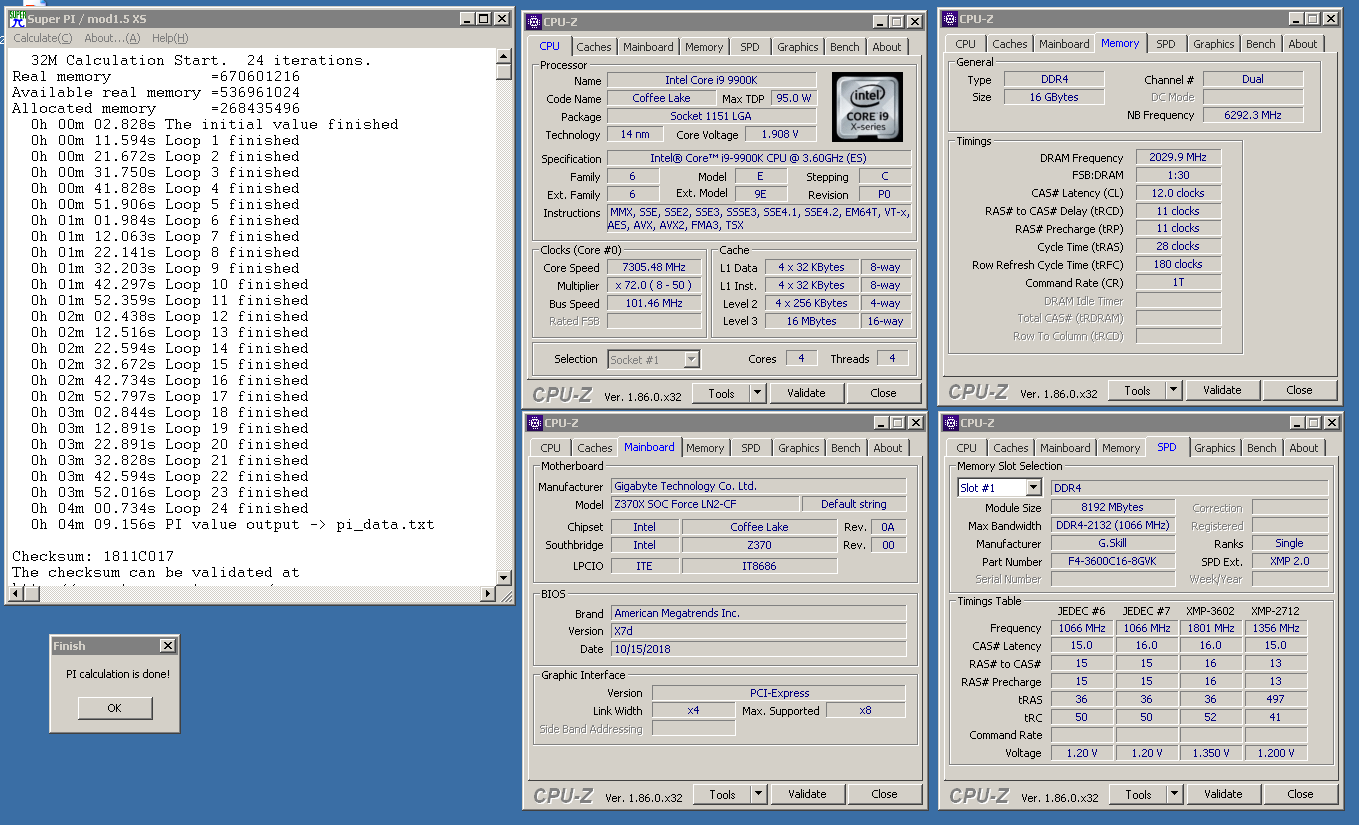The width and height of the screenshot is (1359, 825).
Task: Expand Tools dropdown arrow in Mainboard window
Action: click(x=758, y=794)
